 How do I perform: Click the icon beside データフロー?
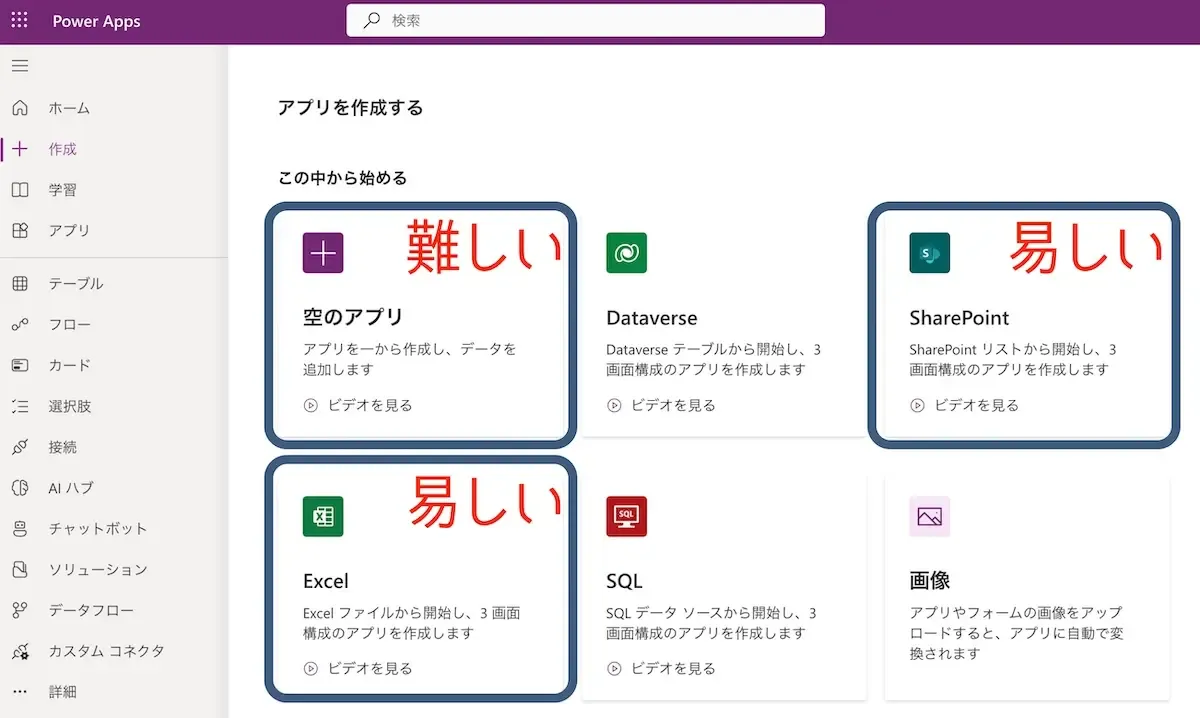coord(20,611)
